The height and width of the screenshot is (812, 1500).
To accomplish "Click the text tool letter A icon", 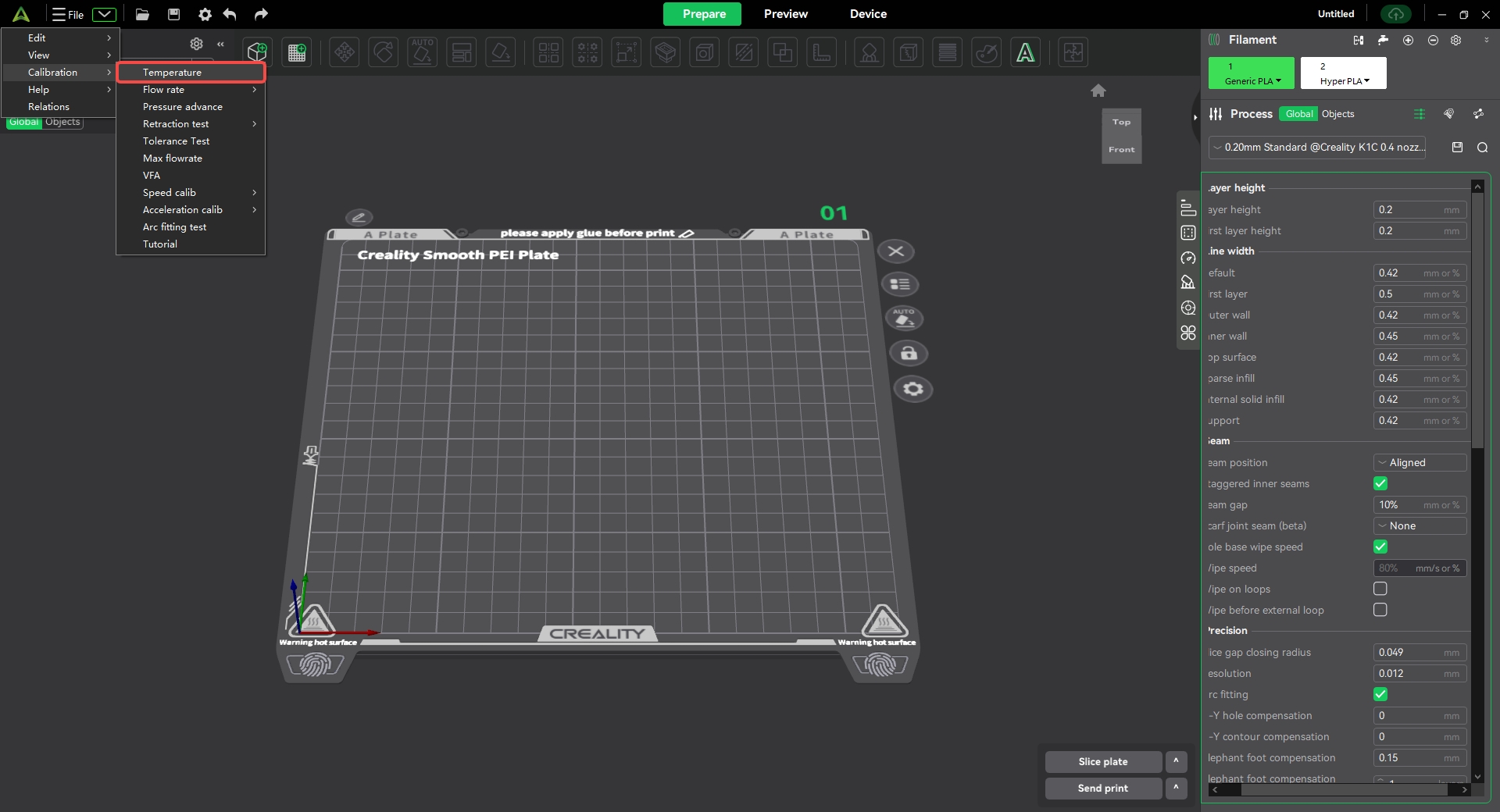I will pos(1025,52).
